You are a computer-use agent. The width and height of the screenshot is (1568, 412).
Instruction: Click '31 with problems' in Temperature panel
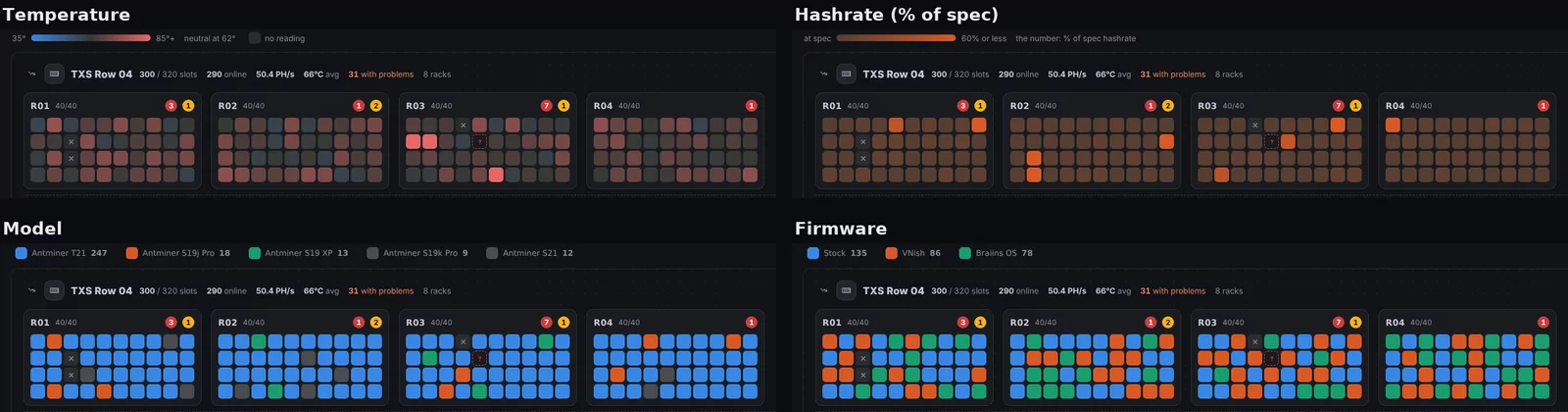coord(380,75)
